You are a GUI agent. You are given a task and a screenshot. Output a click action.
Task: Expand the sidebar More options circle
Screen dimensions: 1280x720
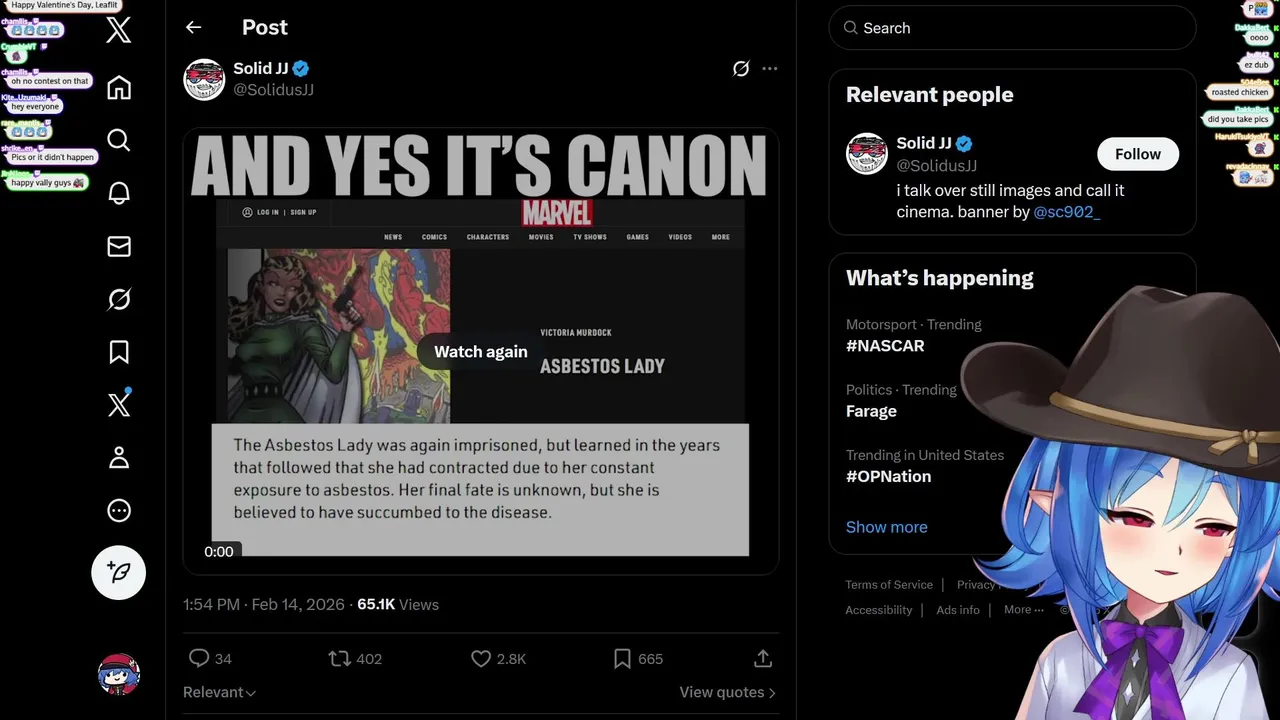click(x=119, y=511)
